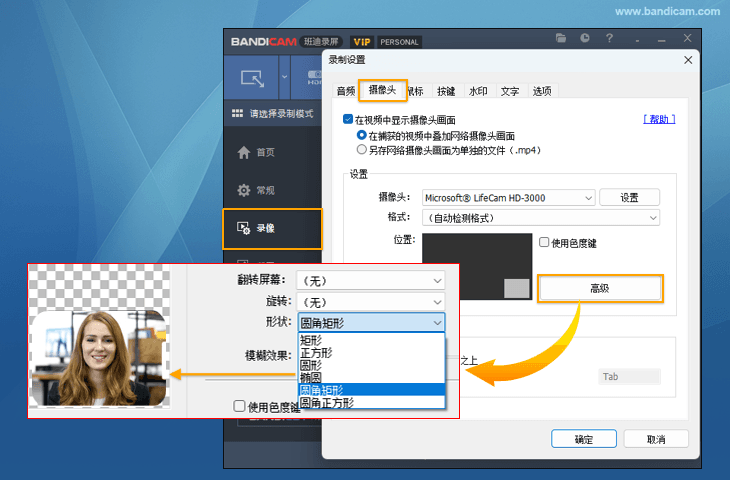Open the 录像 video sidebar item
730x480 pixels.
272,228
